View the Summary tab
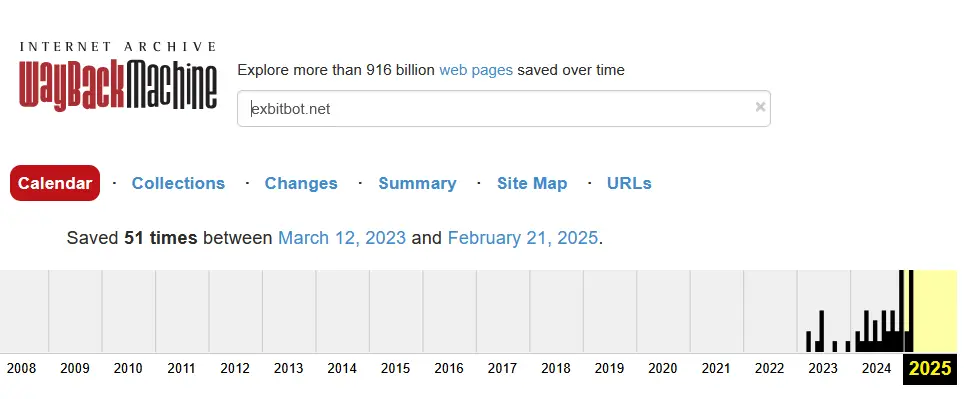 pos(417,183)
